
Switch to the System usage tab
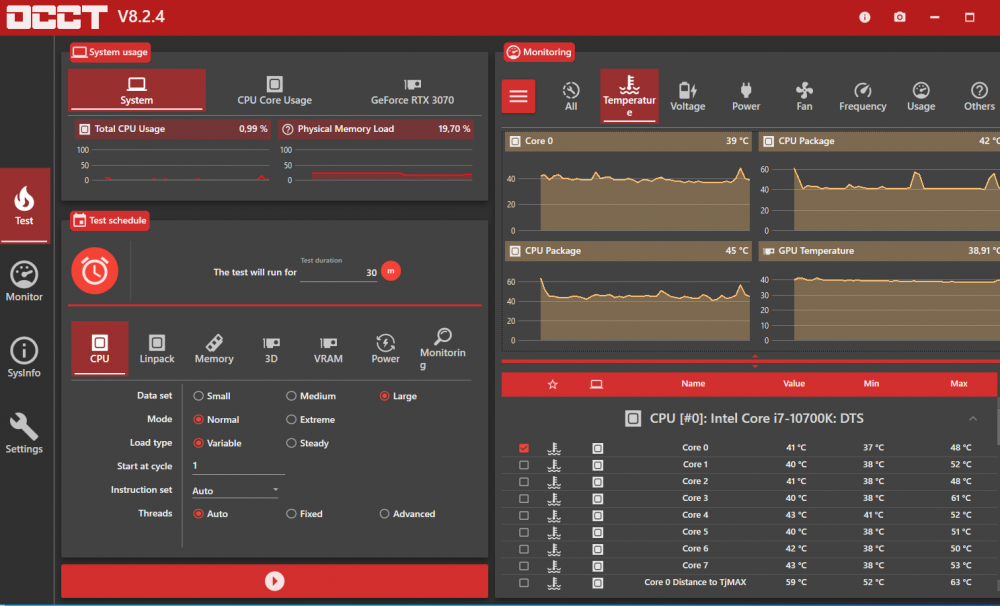pyautogui.click(x=136, y=90)
